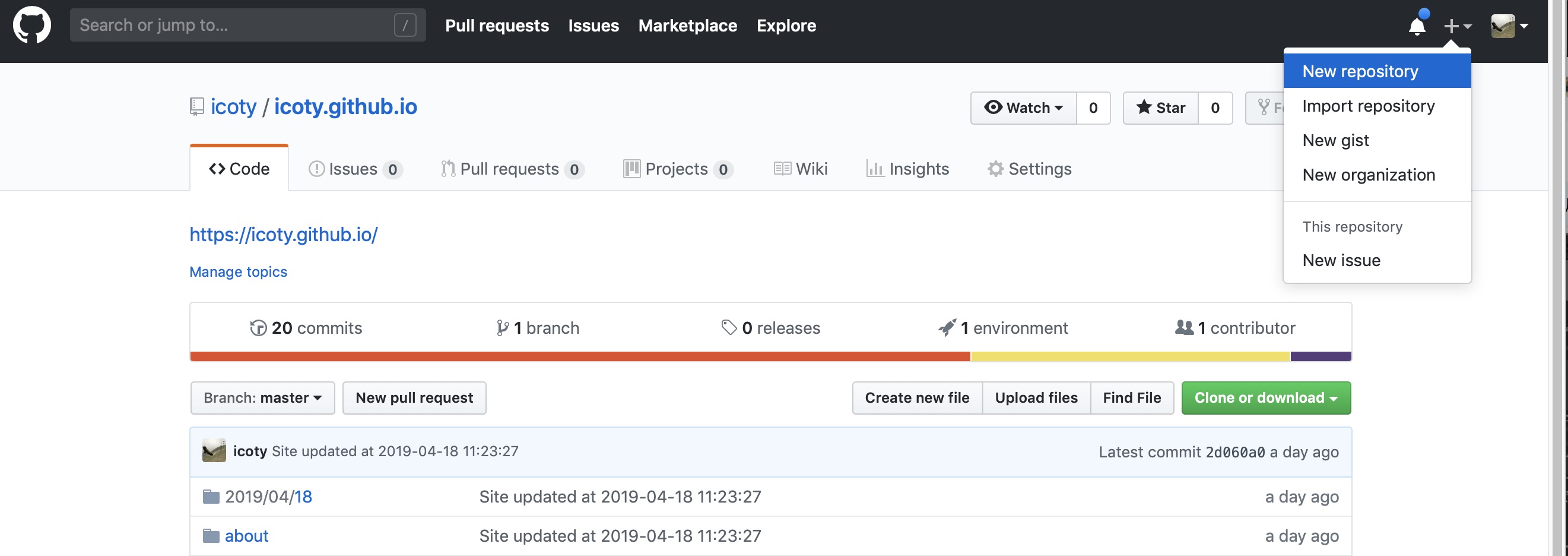Open the 1 environment link
This screenshot has height=556, width=1568.
pyautogui.click(x=1003, y=328)
